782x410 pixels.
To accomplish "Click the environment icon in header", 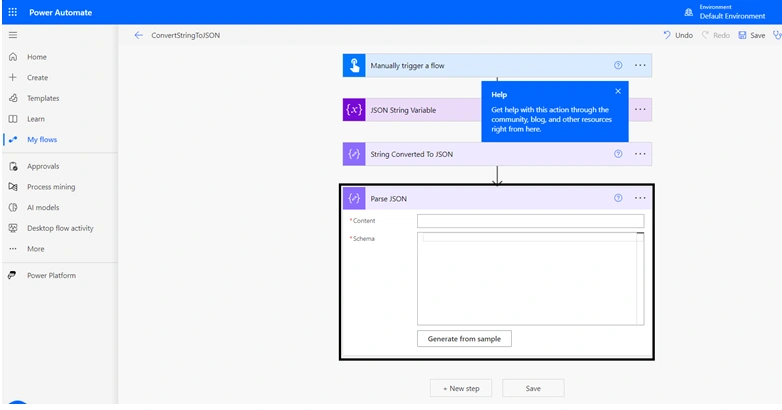I will point(688,12).
